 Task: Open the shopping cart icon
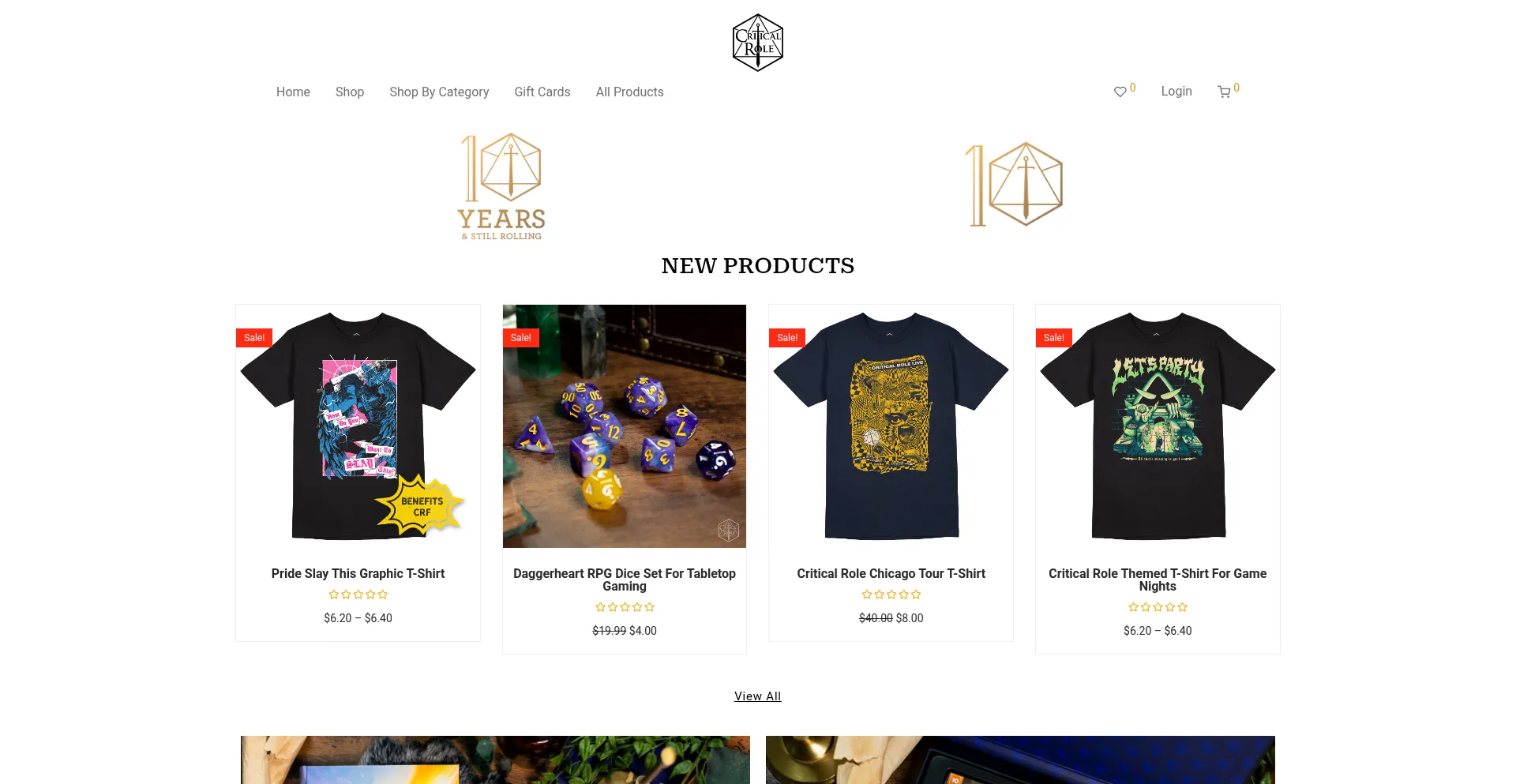(1224, 92)
